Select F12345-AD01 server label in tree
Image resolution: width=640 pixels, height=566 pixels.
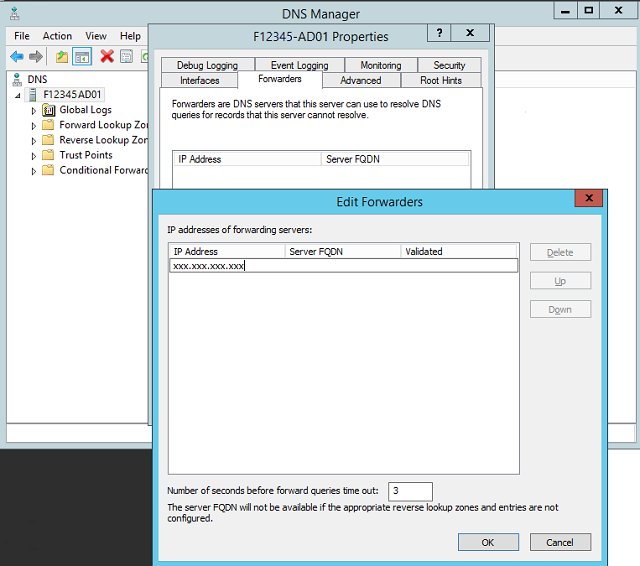pyautogui.click(x=72, y=94)
